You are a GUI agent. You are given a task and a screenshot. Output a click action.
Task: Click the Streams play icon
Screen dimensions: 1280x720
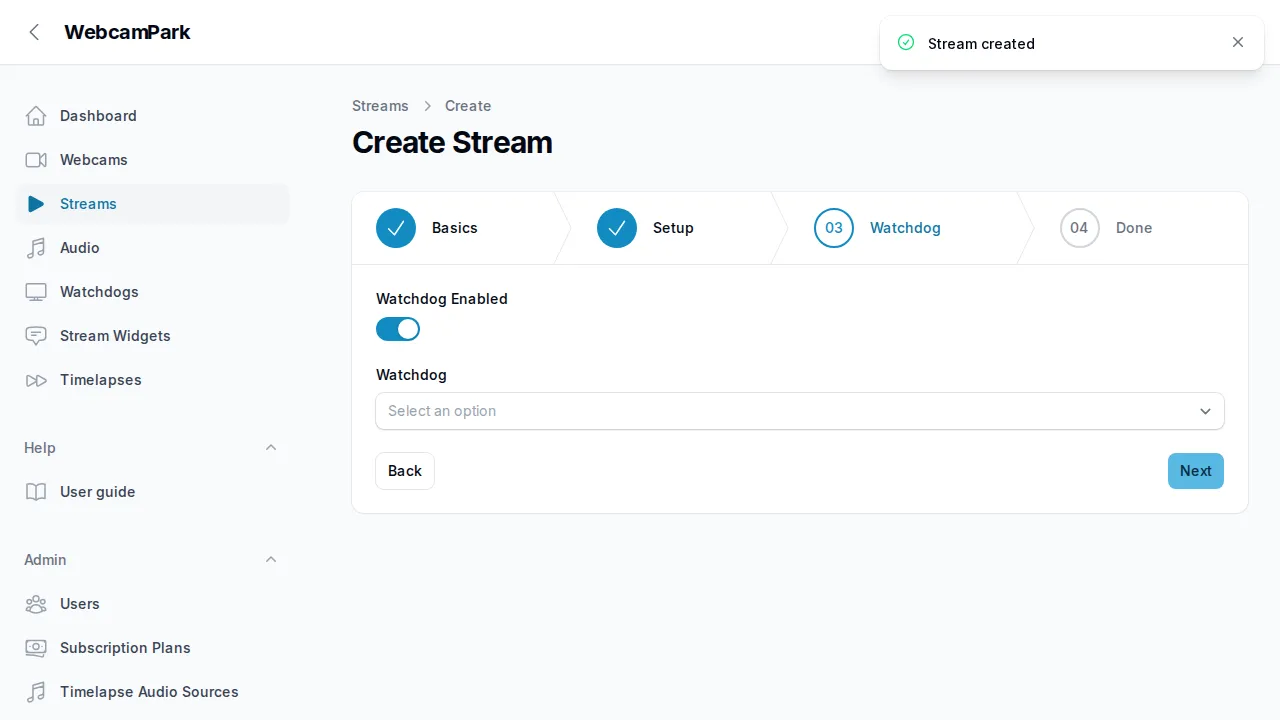36,204
